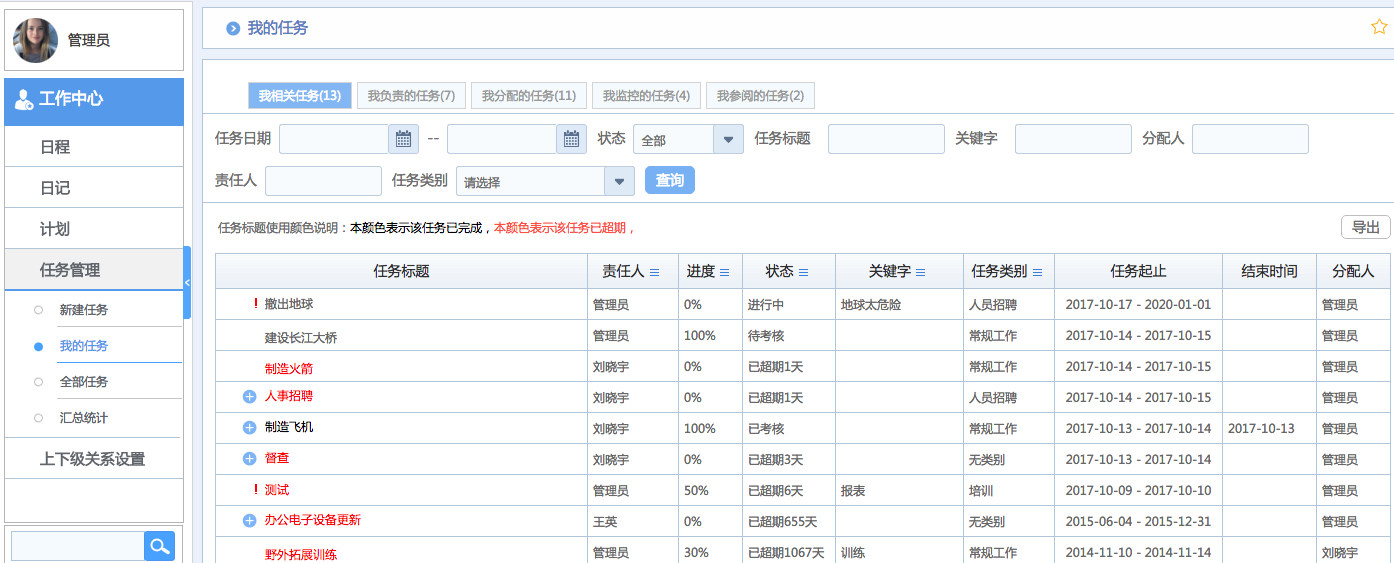The height and width of the screenshot is (563, 1394).
Task: Open the 任务类别 column filter menu
Action: click(1037, 272)
